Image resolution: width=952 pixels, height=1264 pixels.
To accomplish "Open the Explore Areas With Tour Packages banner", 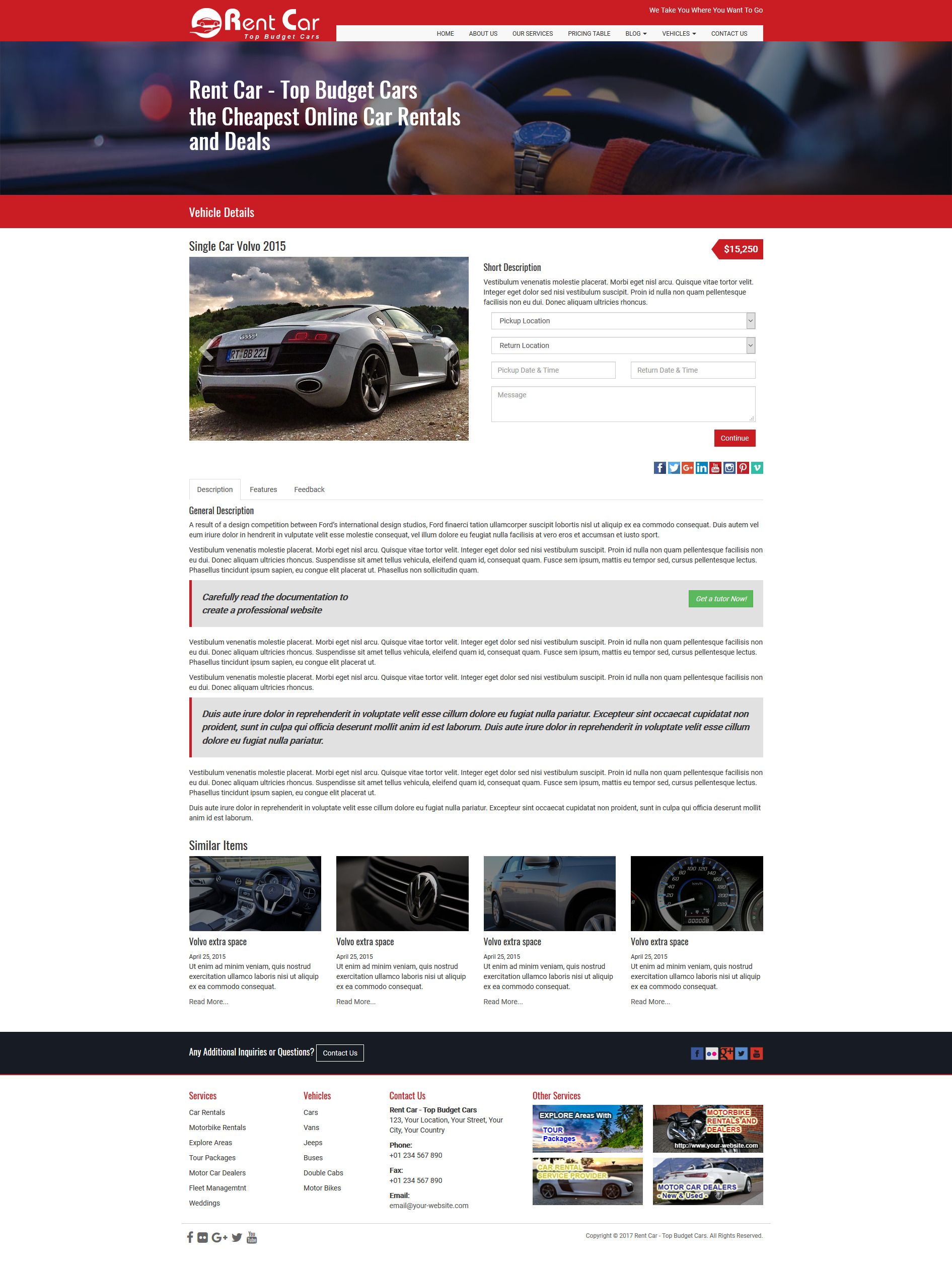I will 588,1129.
